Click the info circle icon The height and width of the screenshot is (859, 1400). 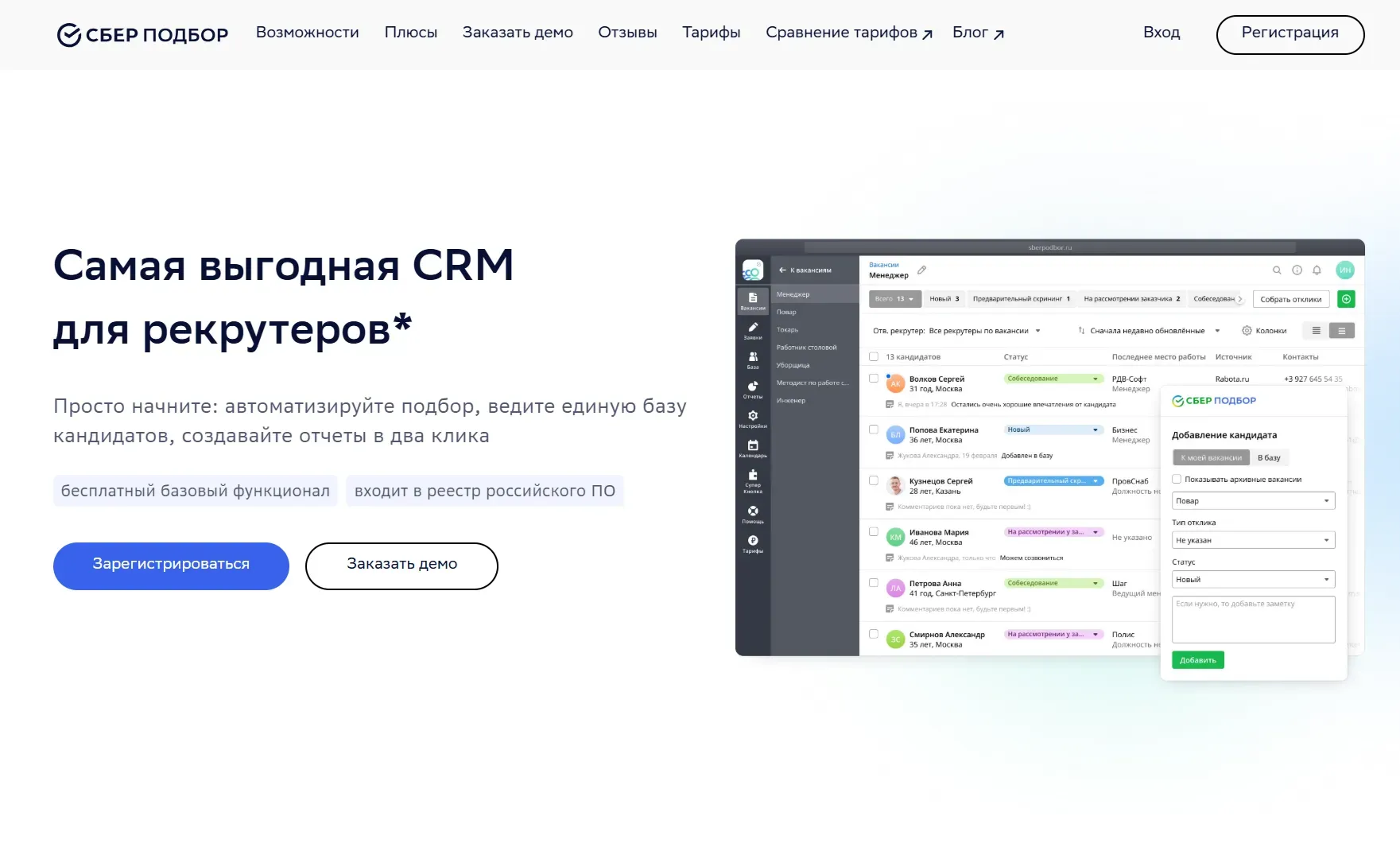[1297, 270]
